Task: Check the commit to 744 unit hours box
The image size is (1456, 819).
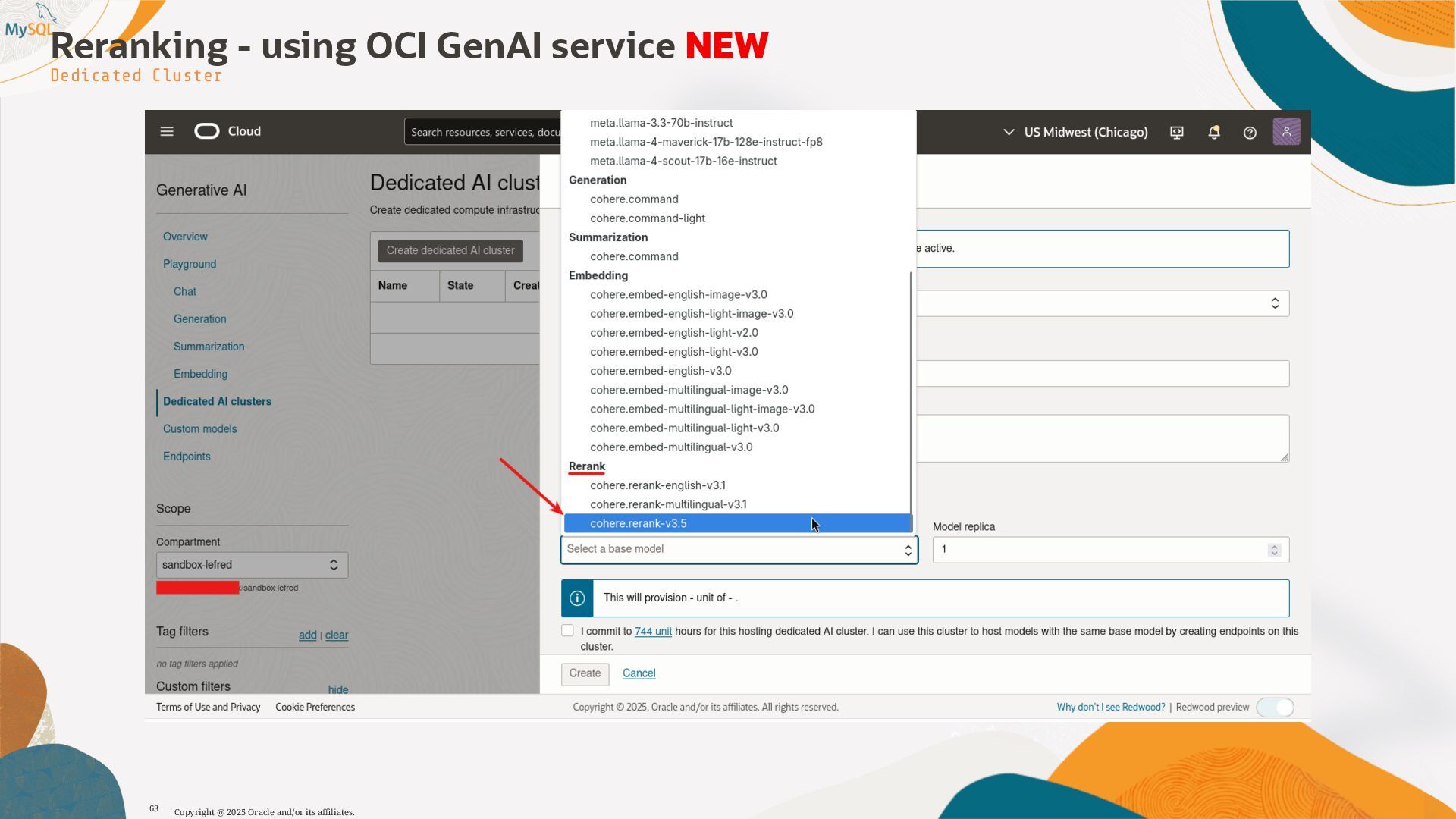Action: coord(567,631)
